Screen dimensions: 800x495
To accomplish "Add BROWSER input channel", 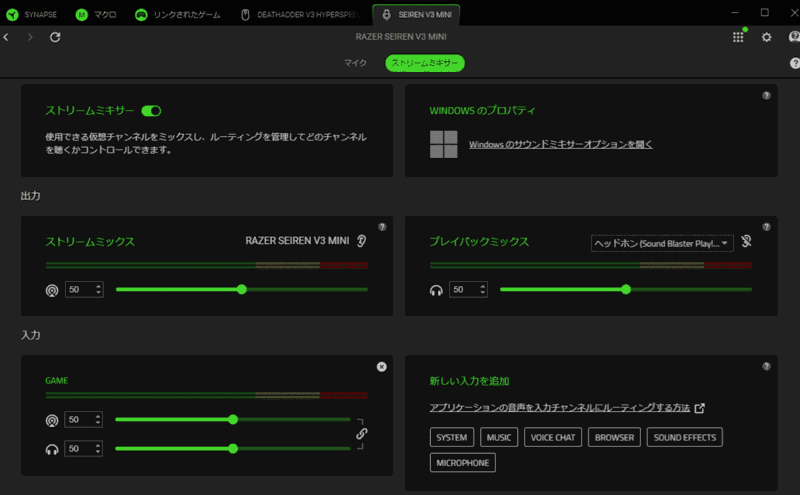I will [614, 437].
